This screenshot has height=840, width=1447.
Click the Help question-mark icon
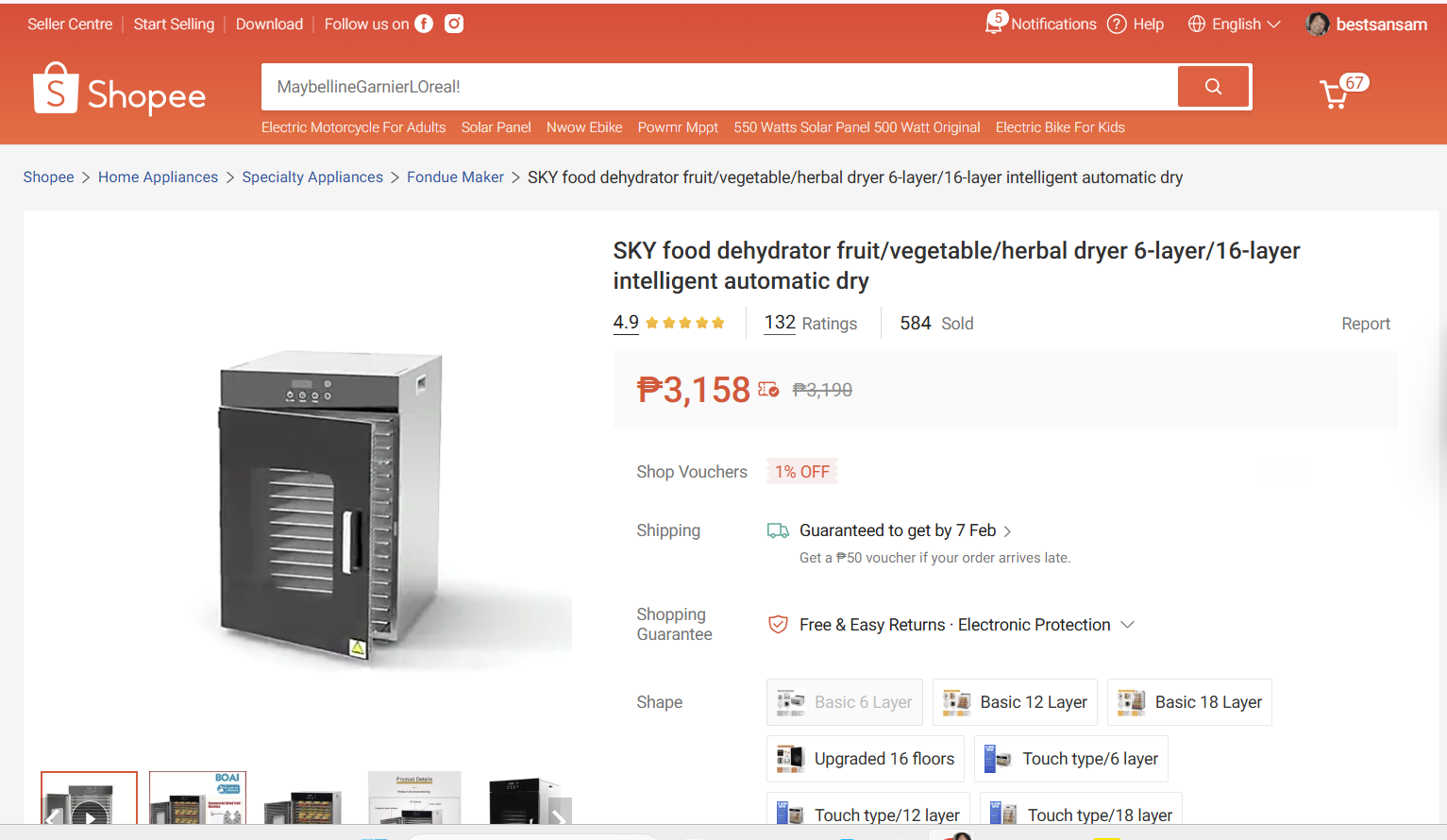(x=1117, y=24)
